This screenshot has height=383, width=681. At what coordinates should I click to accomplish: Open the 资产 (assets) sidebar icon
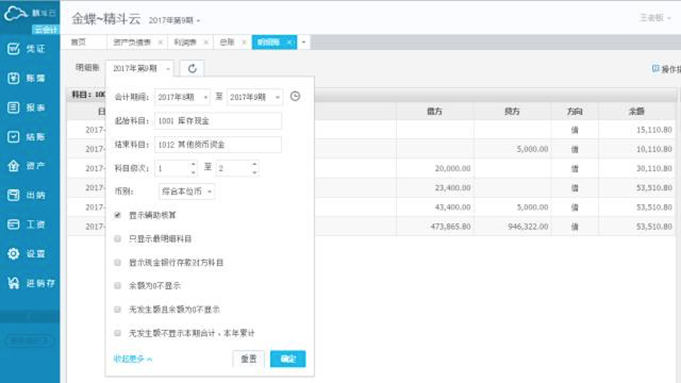point(13,166)
